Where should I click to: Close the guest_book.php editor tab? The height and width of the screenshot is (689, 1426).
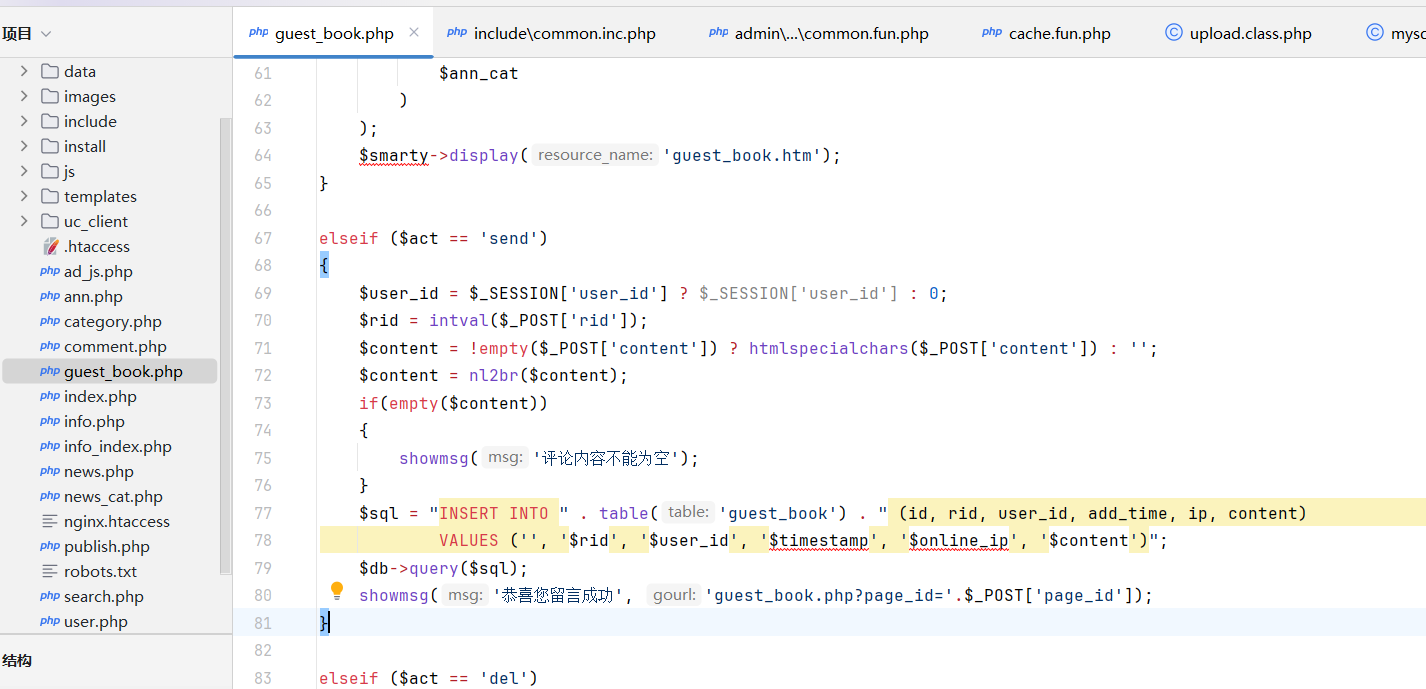pyautogui.click(x=414, y=33)
